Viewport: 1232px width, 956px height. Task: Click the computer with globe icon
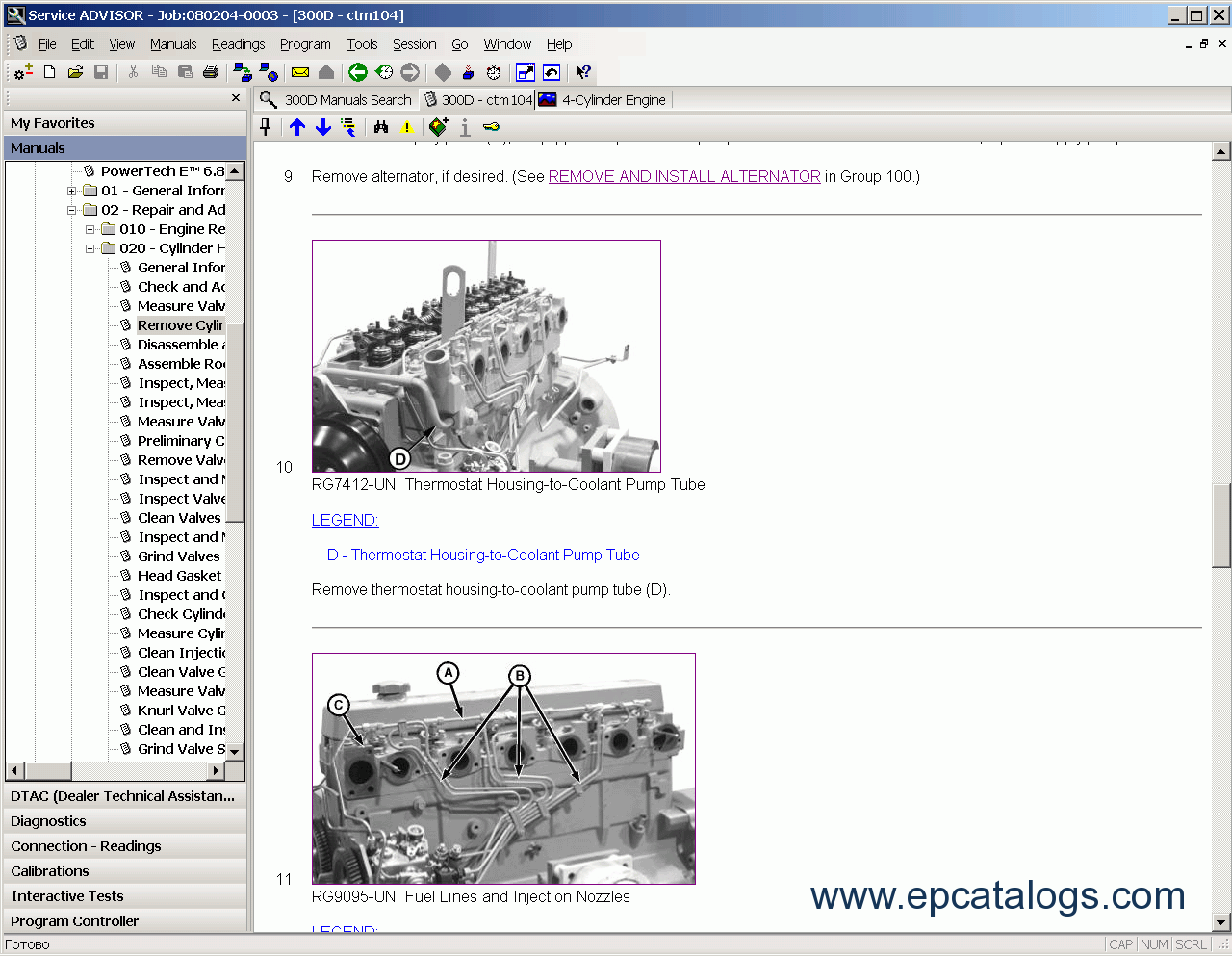click(269, 72)
